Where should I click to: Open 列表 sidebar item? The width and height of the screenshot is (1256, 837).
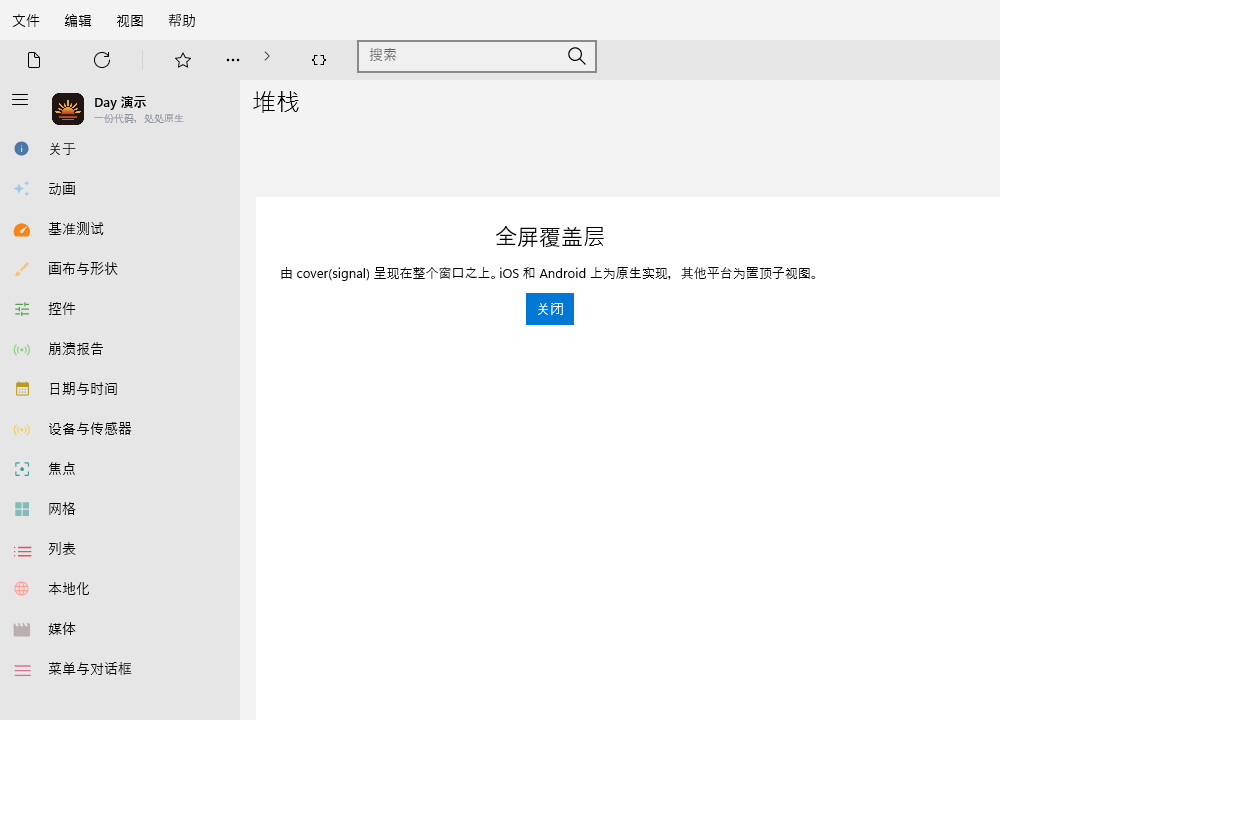120,549
